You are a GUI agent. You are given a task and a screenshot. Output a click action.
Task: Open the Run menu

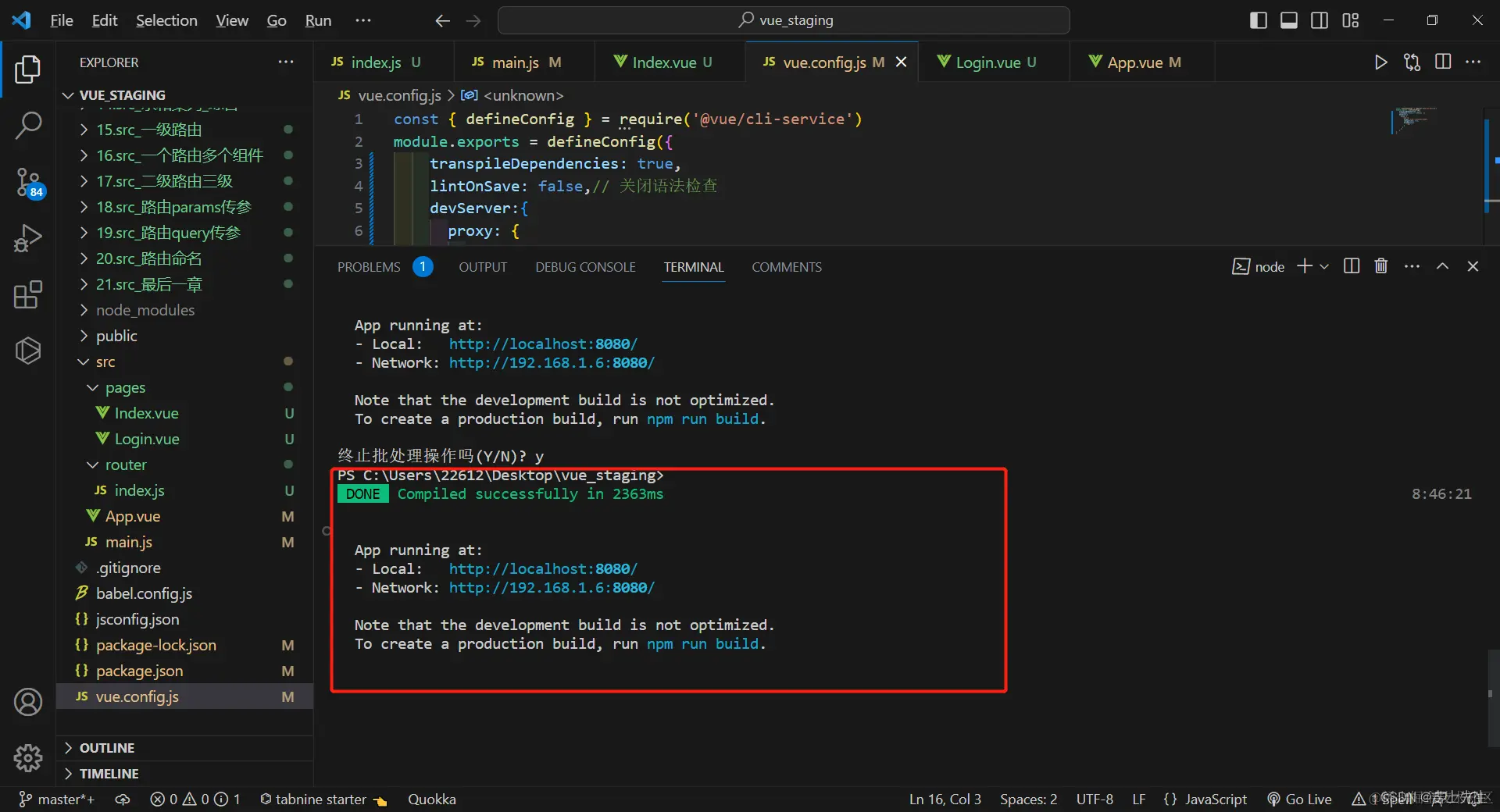(x=317, y=20)
